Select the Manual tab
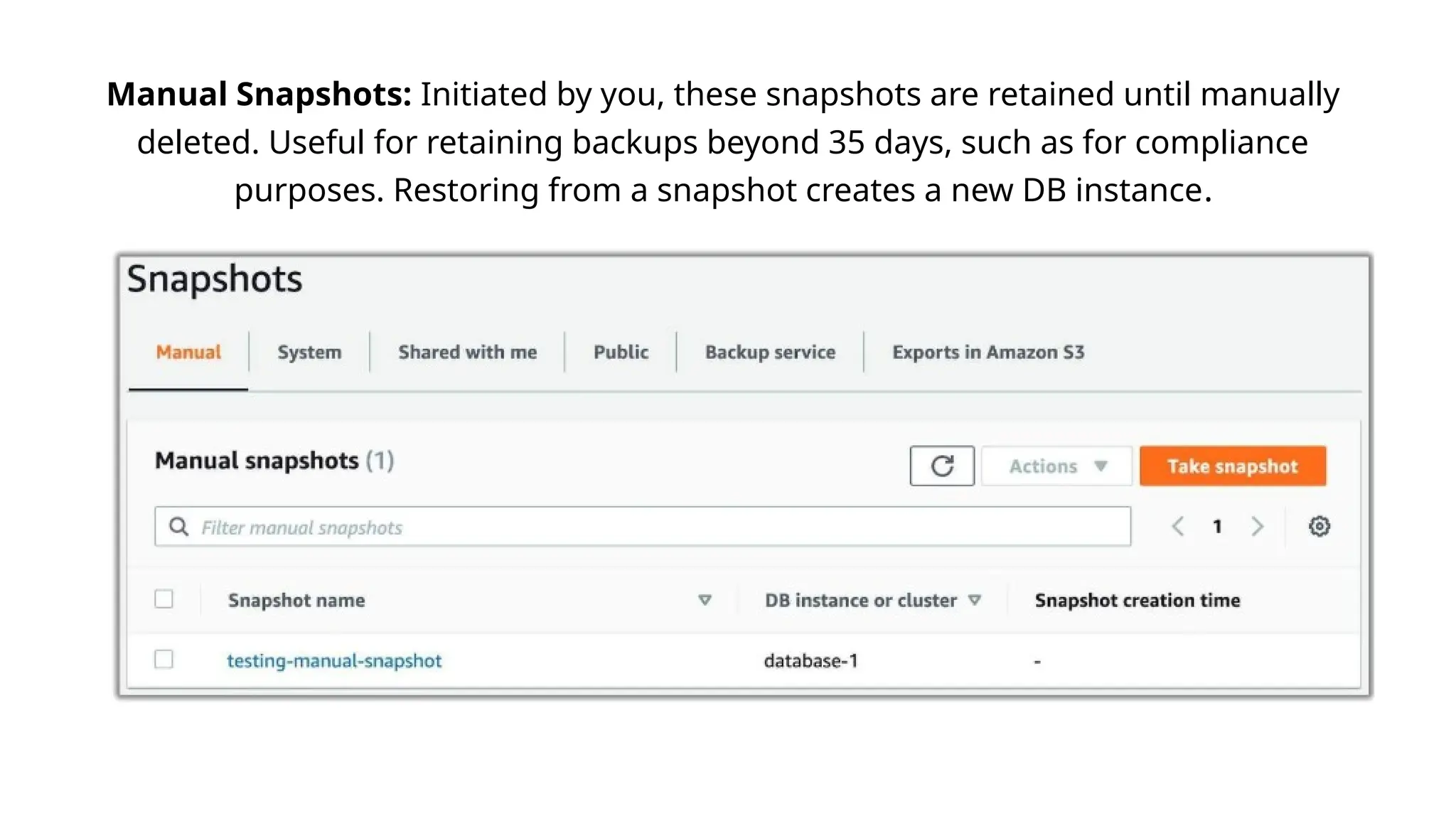This screenshot has height=819, width=1456. (188, 353)
